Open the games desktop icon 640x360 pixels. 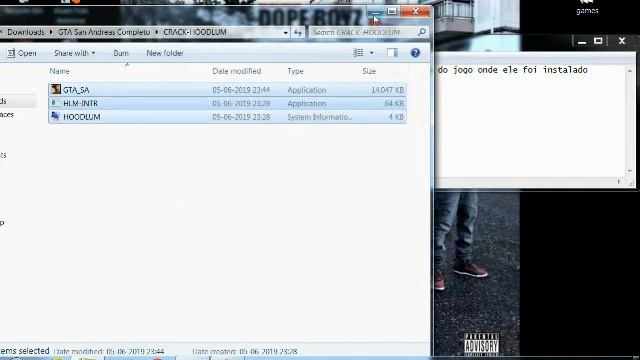point(587,7)
